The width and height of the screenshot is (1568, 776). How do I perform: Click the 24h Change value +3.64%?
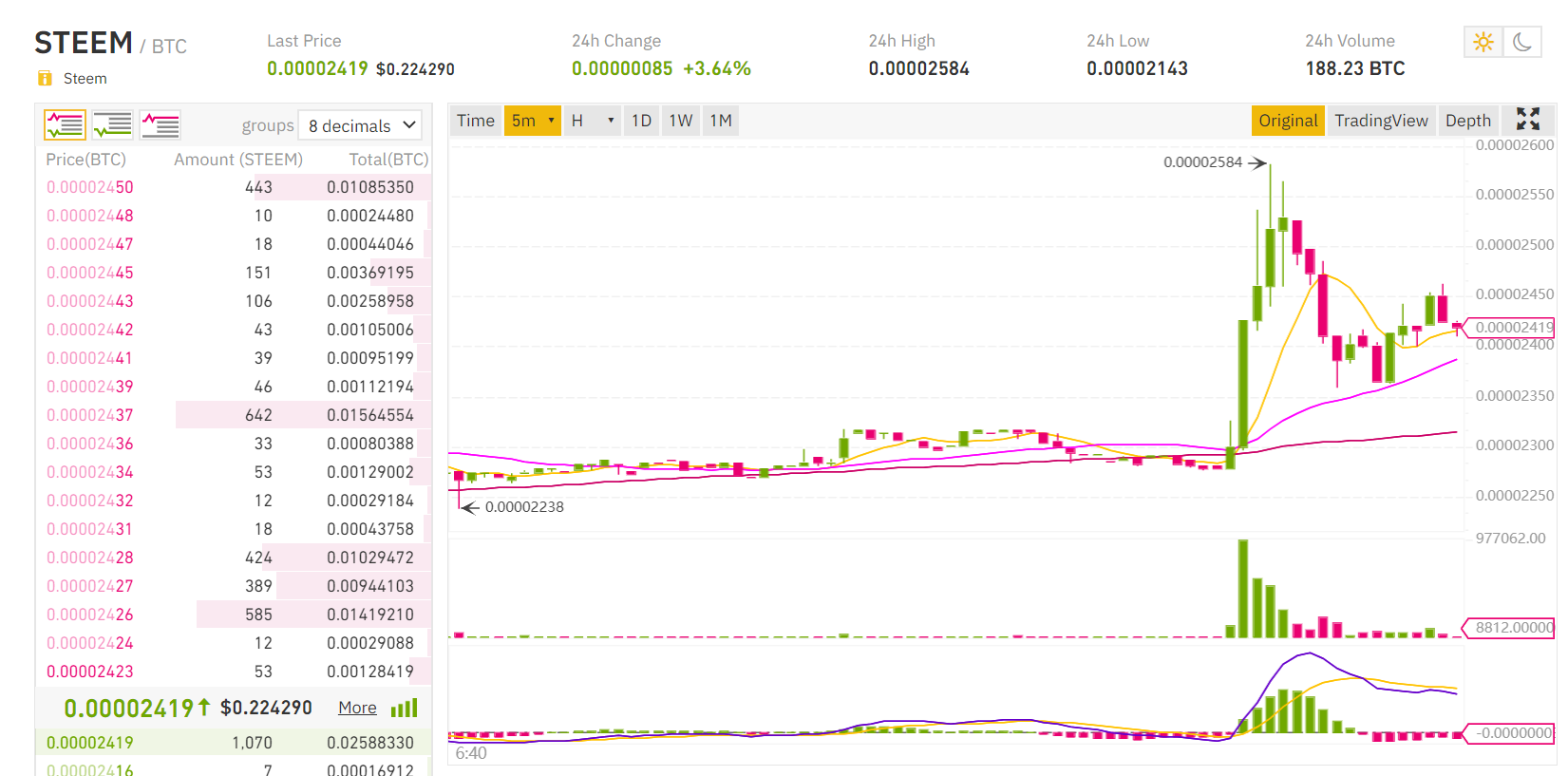717,68
